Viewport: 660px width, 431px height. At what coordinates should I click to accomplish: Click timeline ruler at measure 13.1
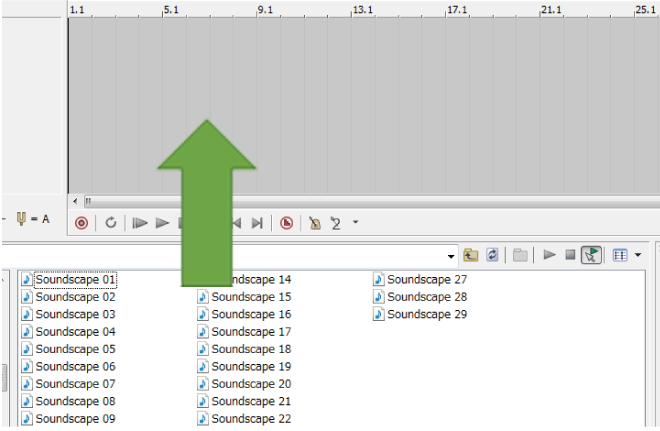click(362, 10)
